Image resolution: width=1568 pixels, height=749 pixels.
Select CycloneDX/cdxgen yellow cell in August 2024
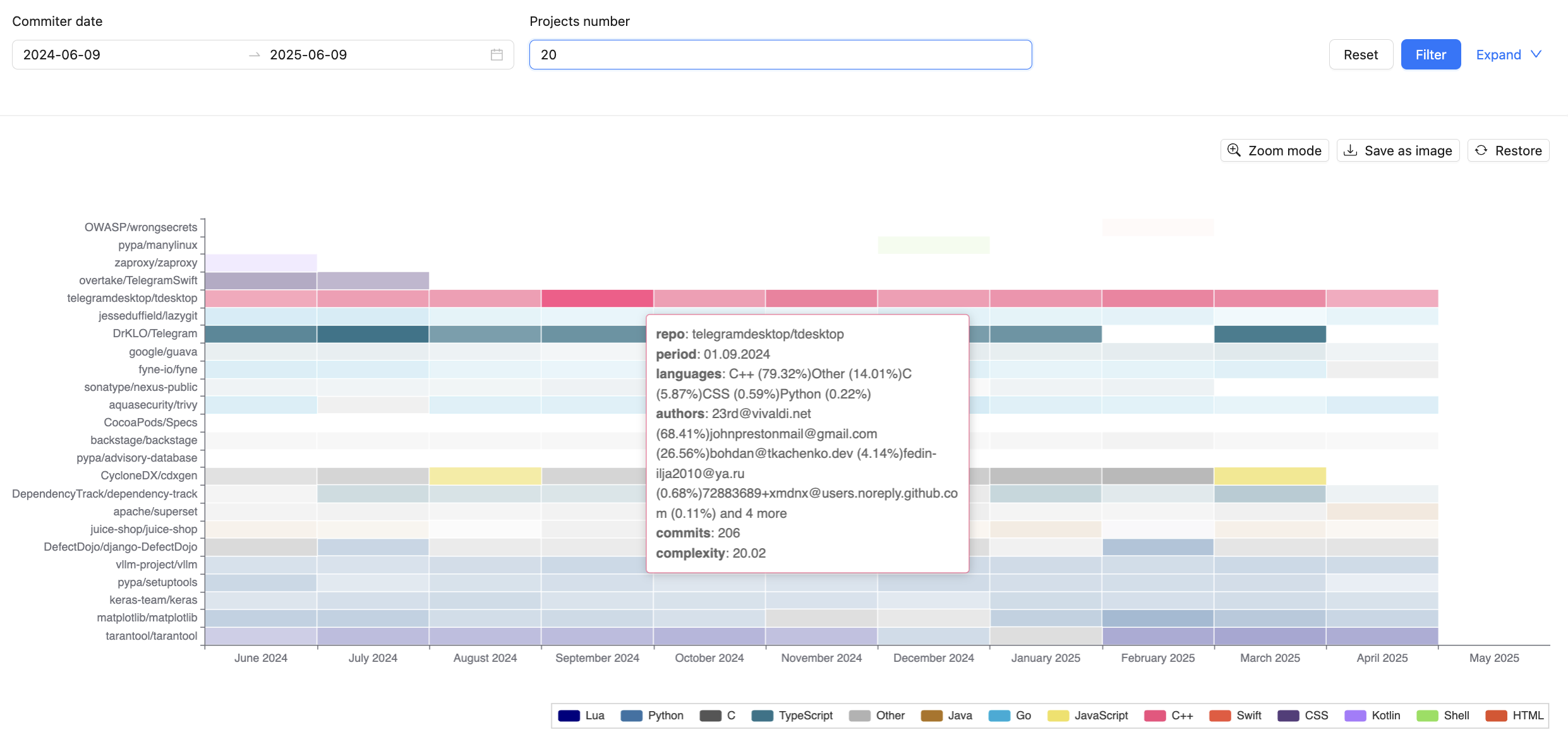(x=485, y=476)
